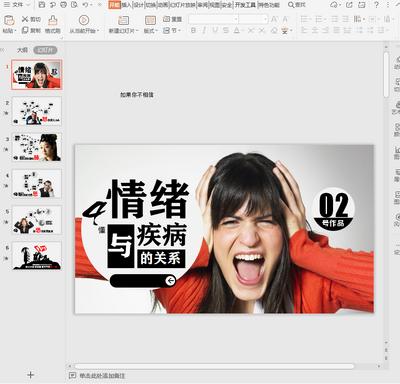This screenshot has height=384, width=400.
Task: Click the center text alignment icon
Action: [x=315, y=31]
